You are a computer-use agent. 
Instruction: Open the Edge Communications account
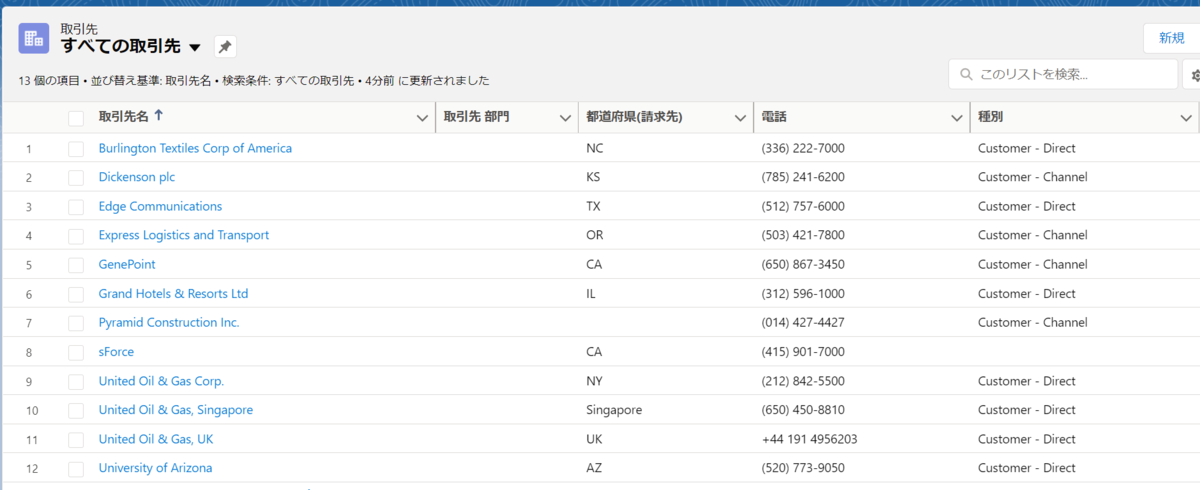pyautogui.click(x=160, y=206)
